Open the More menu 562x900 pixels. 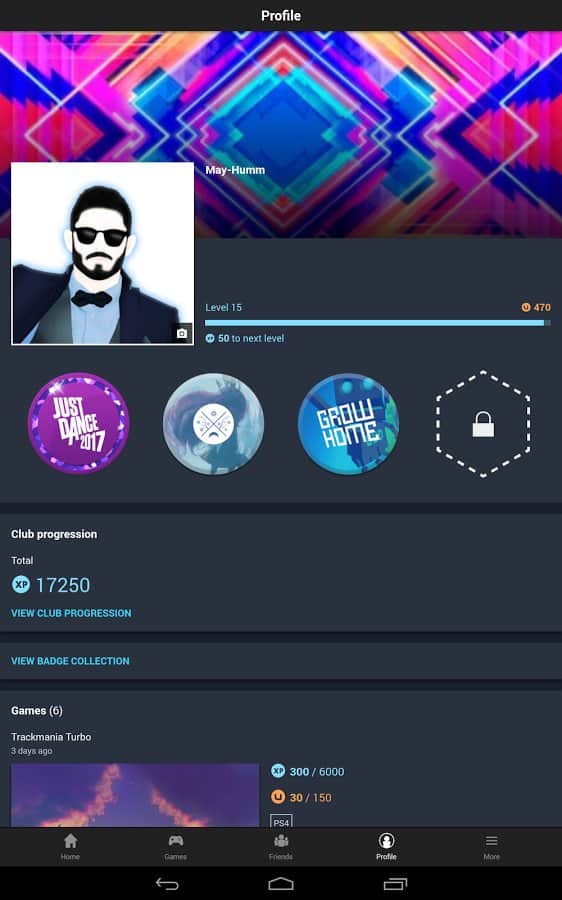[491, 847]
